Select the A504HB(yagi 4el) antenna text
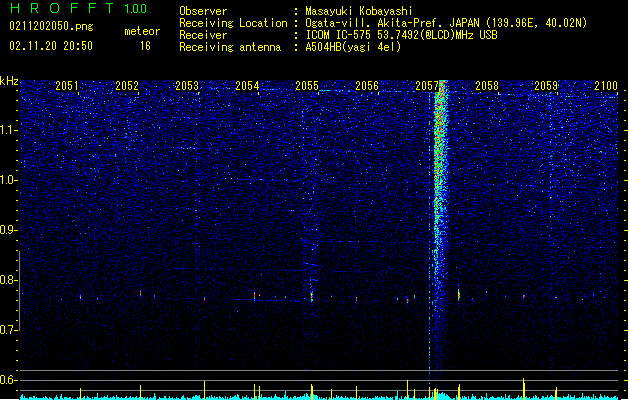 click(353, 47)
